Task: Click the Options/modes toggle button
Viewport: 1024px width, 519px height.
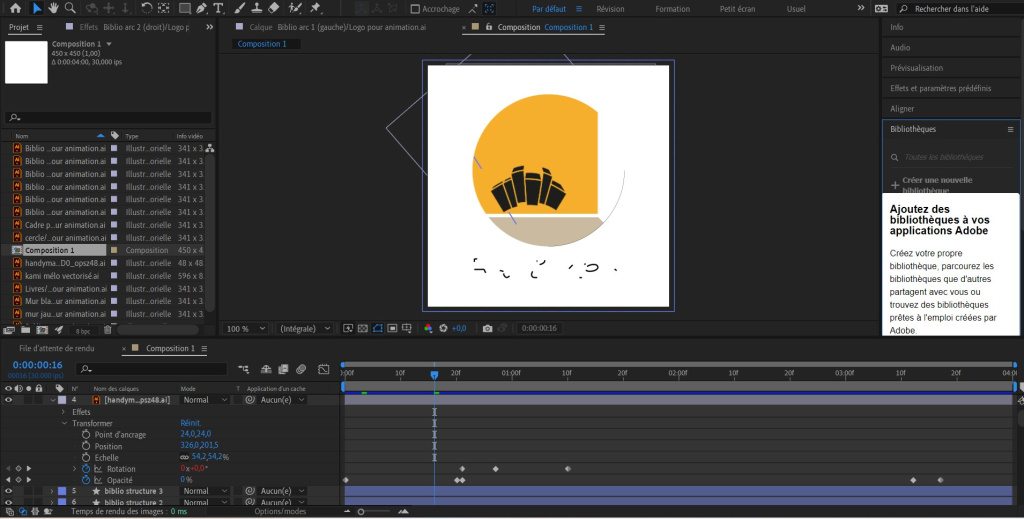Action: [280, 511]
